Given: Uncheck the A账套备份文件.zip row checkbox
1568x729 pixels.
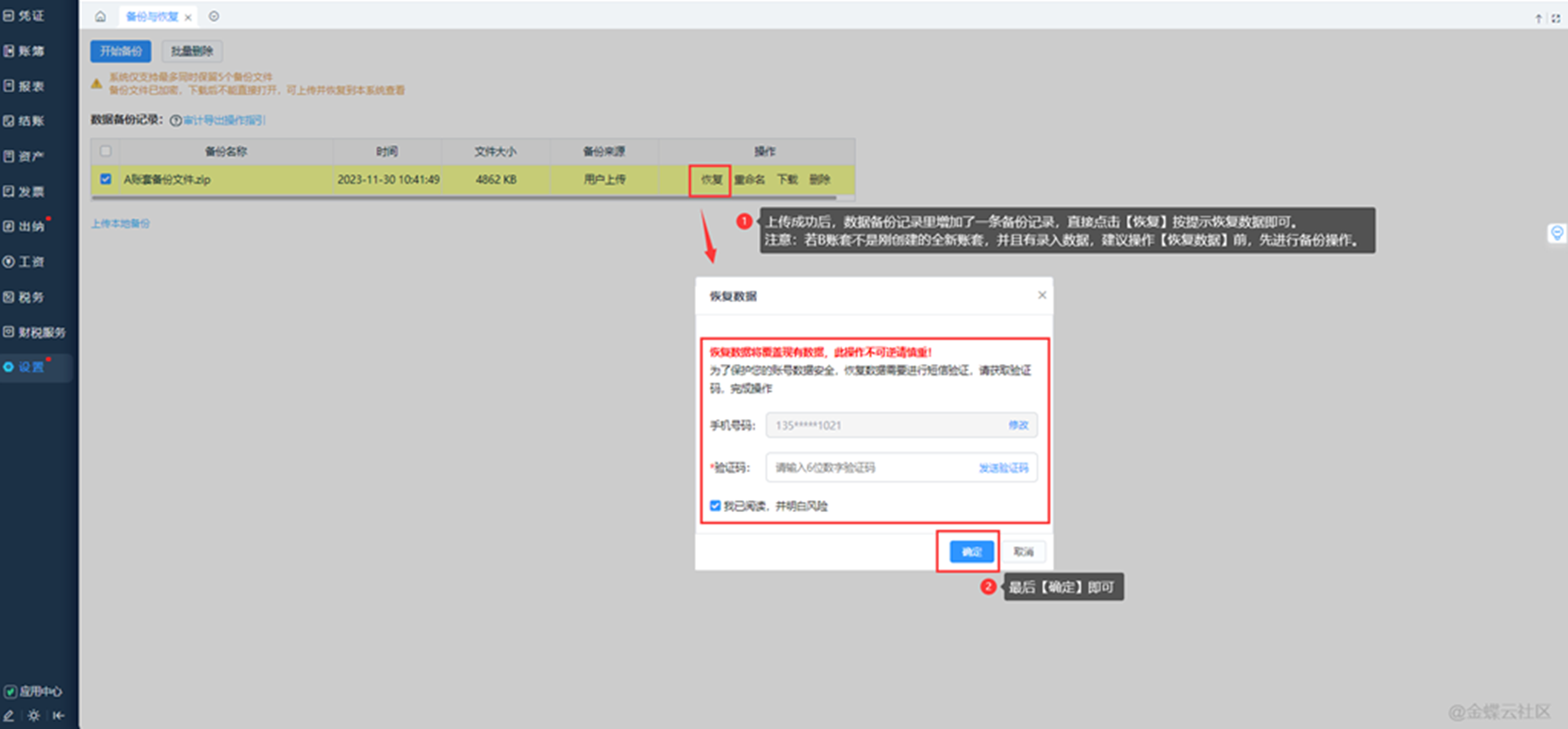Looking at the screenshot, I should (105, 179).
